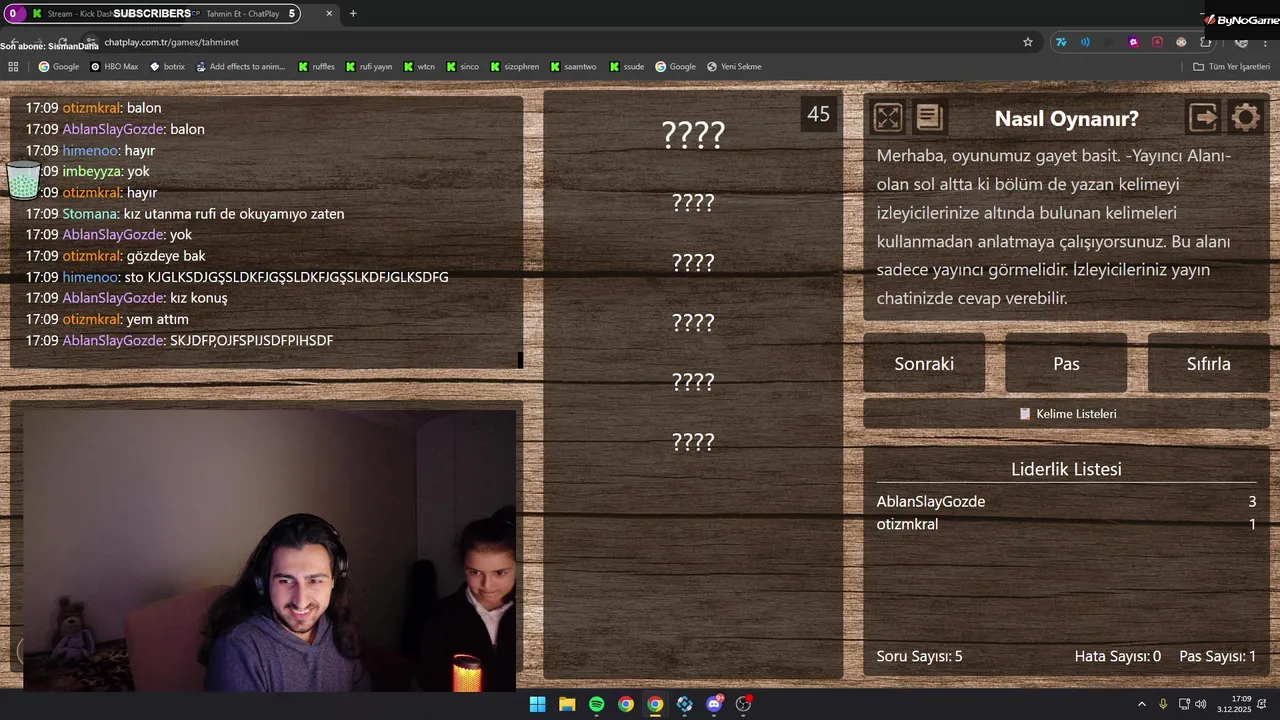
Task: Open the settings gear icon
Action: coord(1245,118)
